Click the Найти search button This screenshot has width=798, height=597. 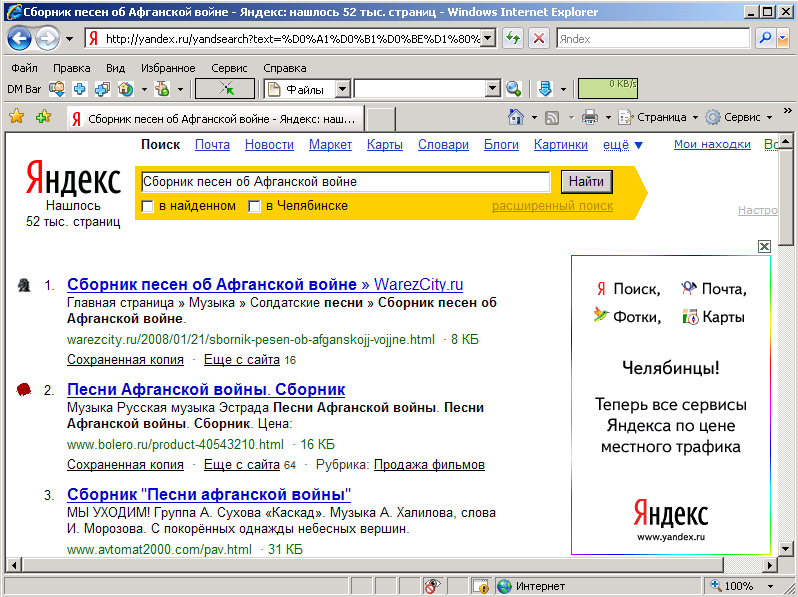(x=586, y=182)
